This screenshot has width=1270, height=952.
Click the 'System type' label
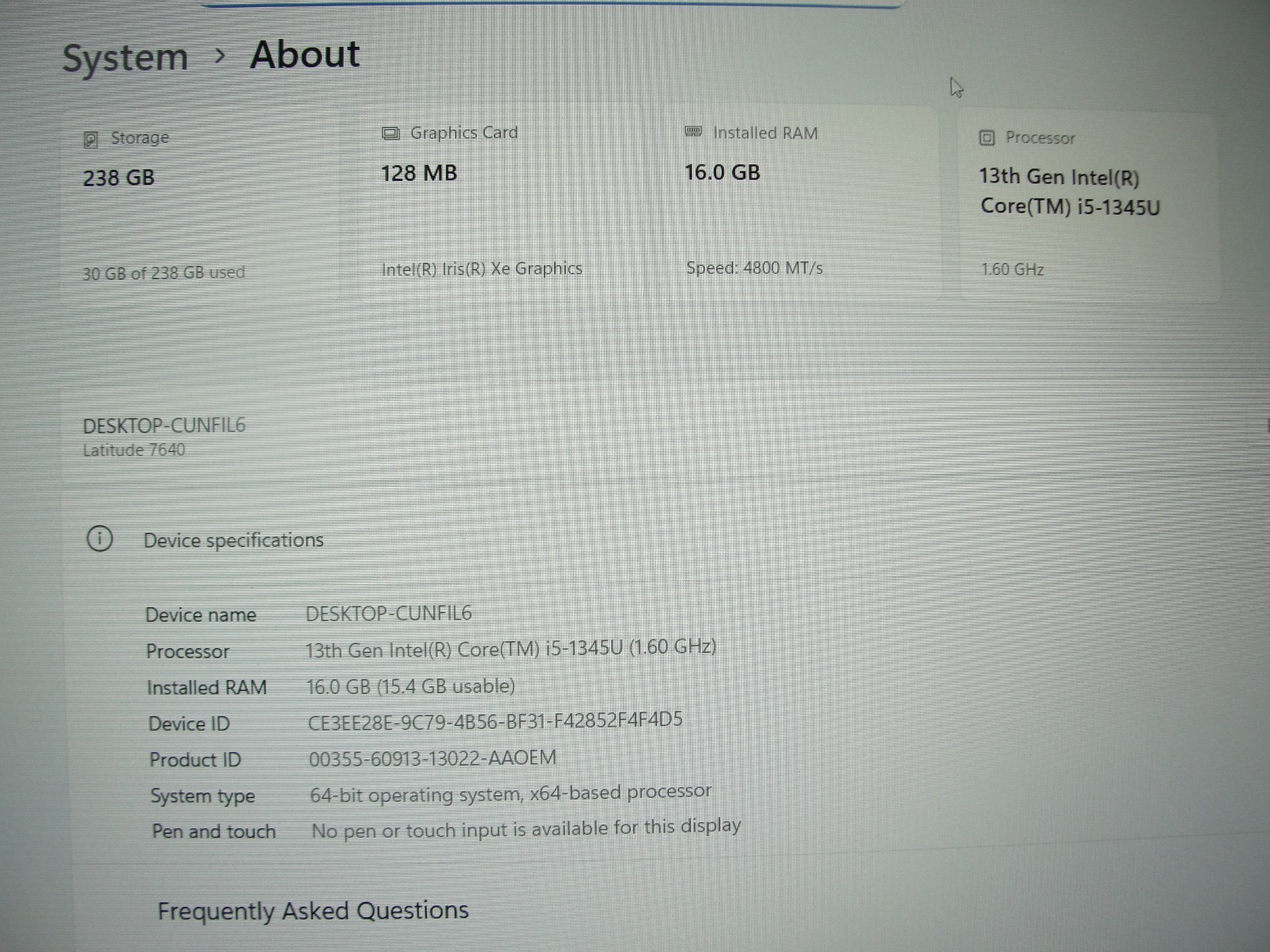tap(202, 796)
